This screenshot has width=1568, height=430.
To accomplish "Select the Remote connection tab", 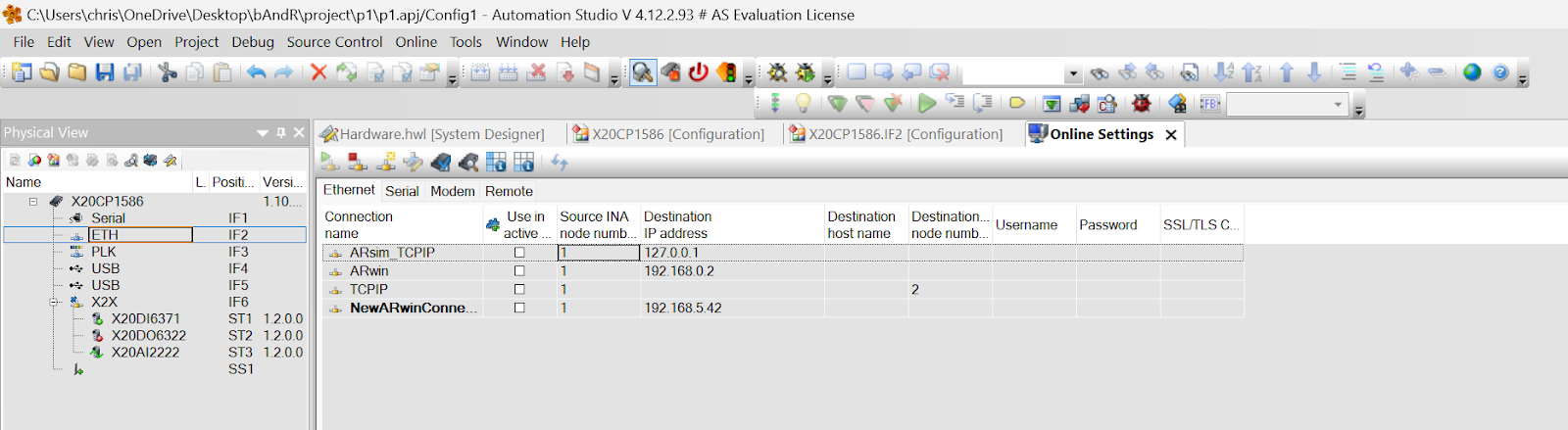I will pyautogui.click(x=509, y=192).
